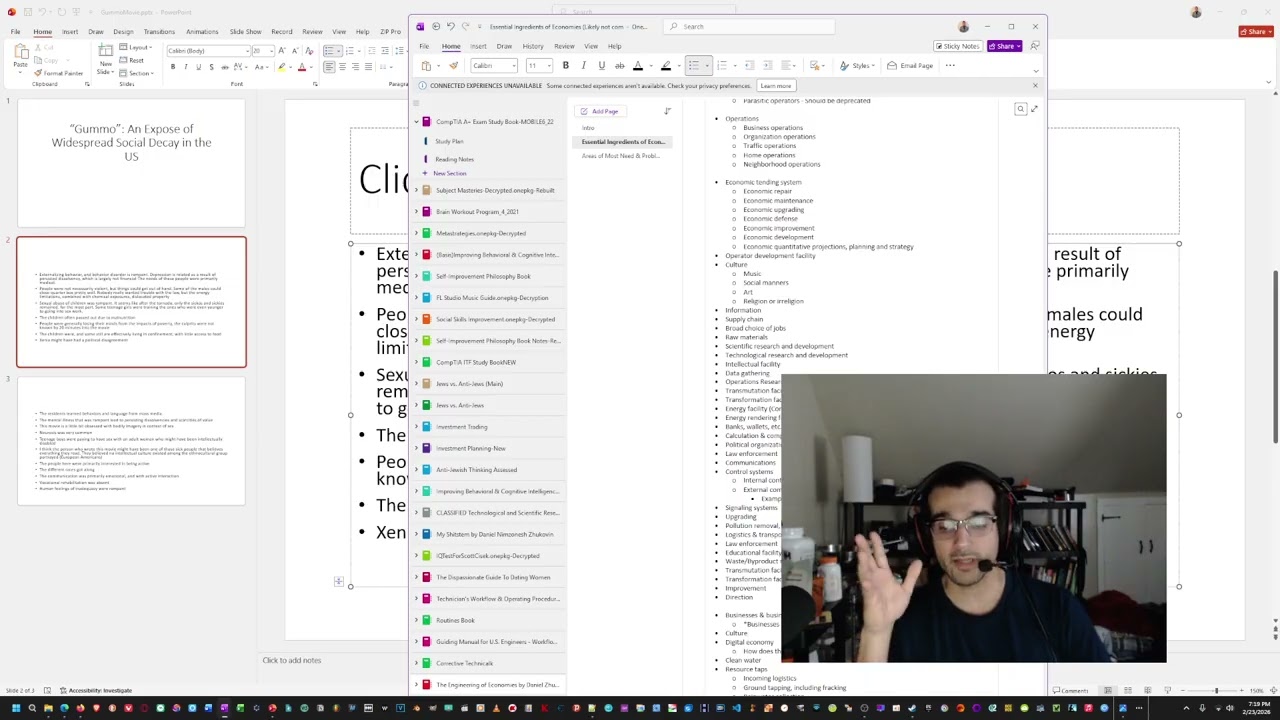Click Add Page button in OneNote

click(x=601, y=111)
